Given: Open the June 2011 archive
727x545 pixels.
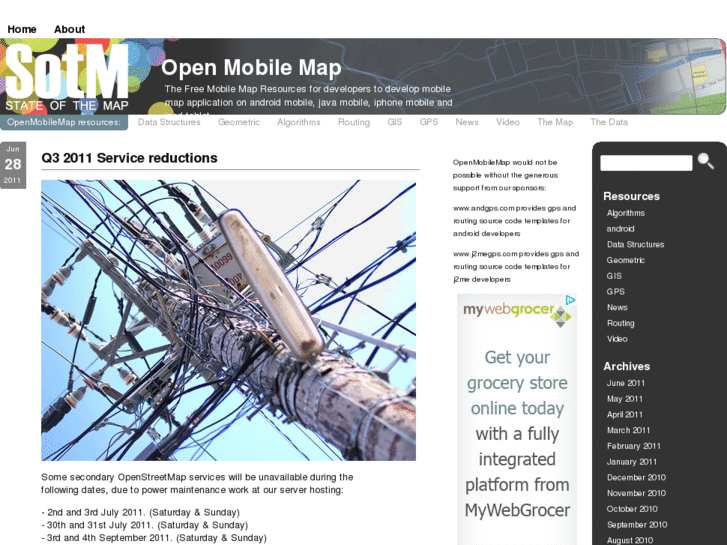Looking at the screenshot, I should point(625,383).
